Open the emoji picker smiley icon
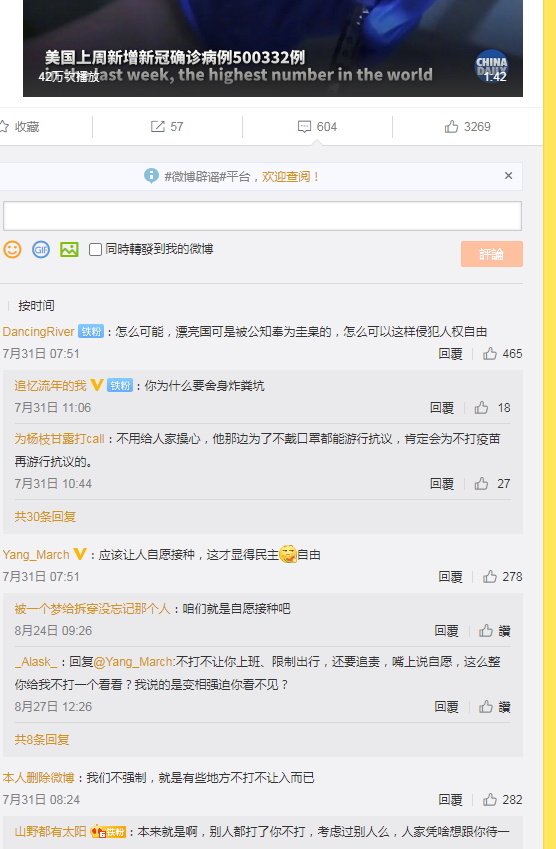 [x=12, y=249]
